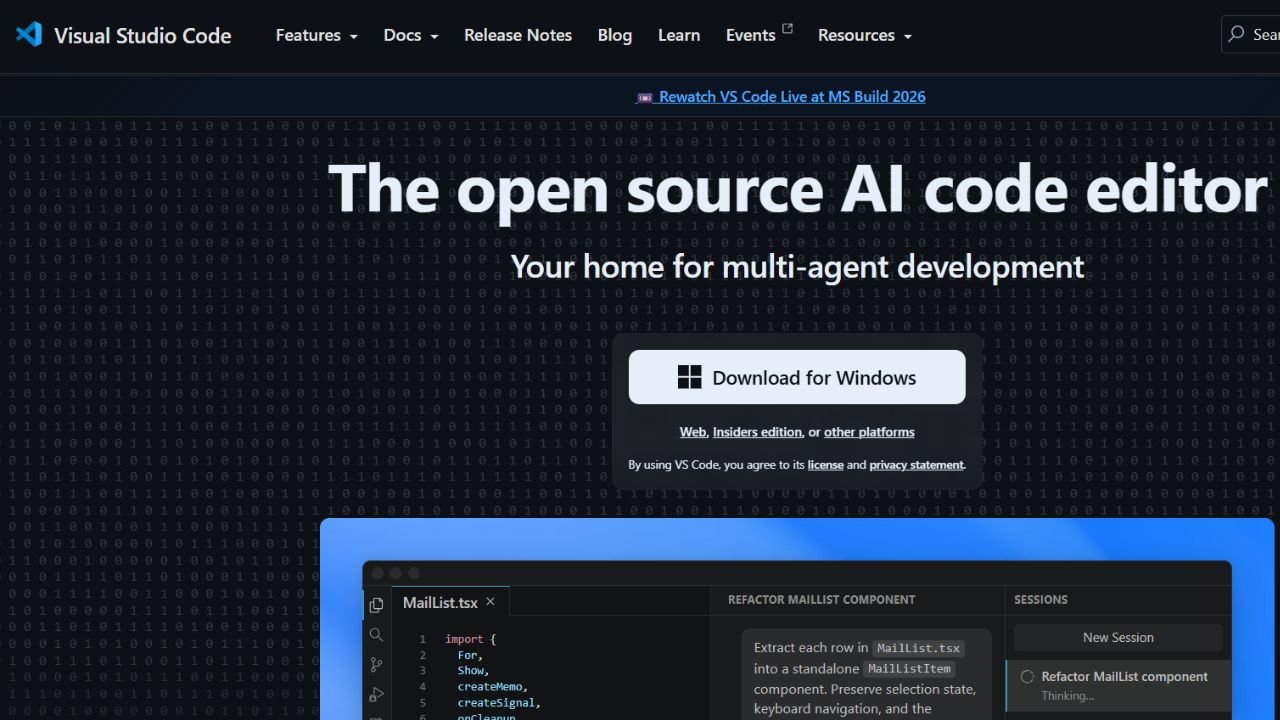Click the Windows logo on the download button

coord(689,377)
